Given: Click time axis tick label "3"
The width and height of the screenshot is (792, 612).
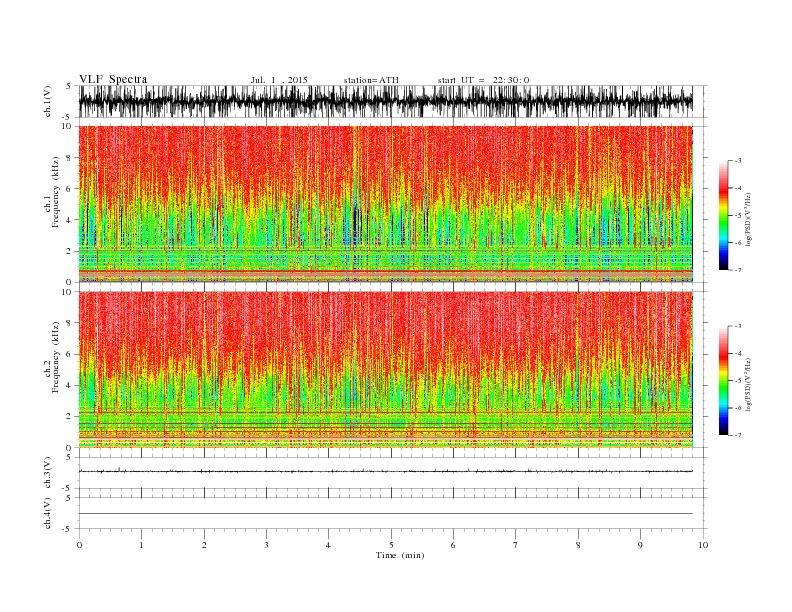Looking at the screenshot, I should pos(266,545).
